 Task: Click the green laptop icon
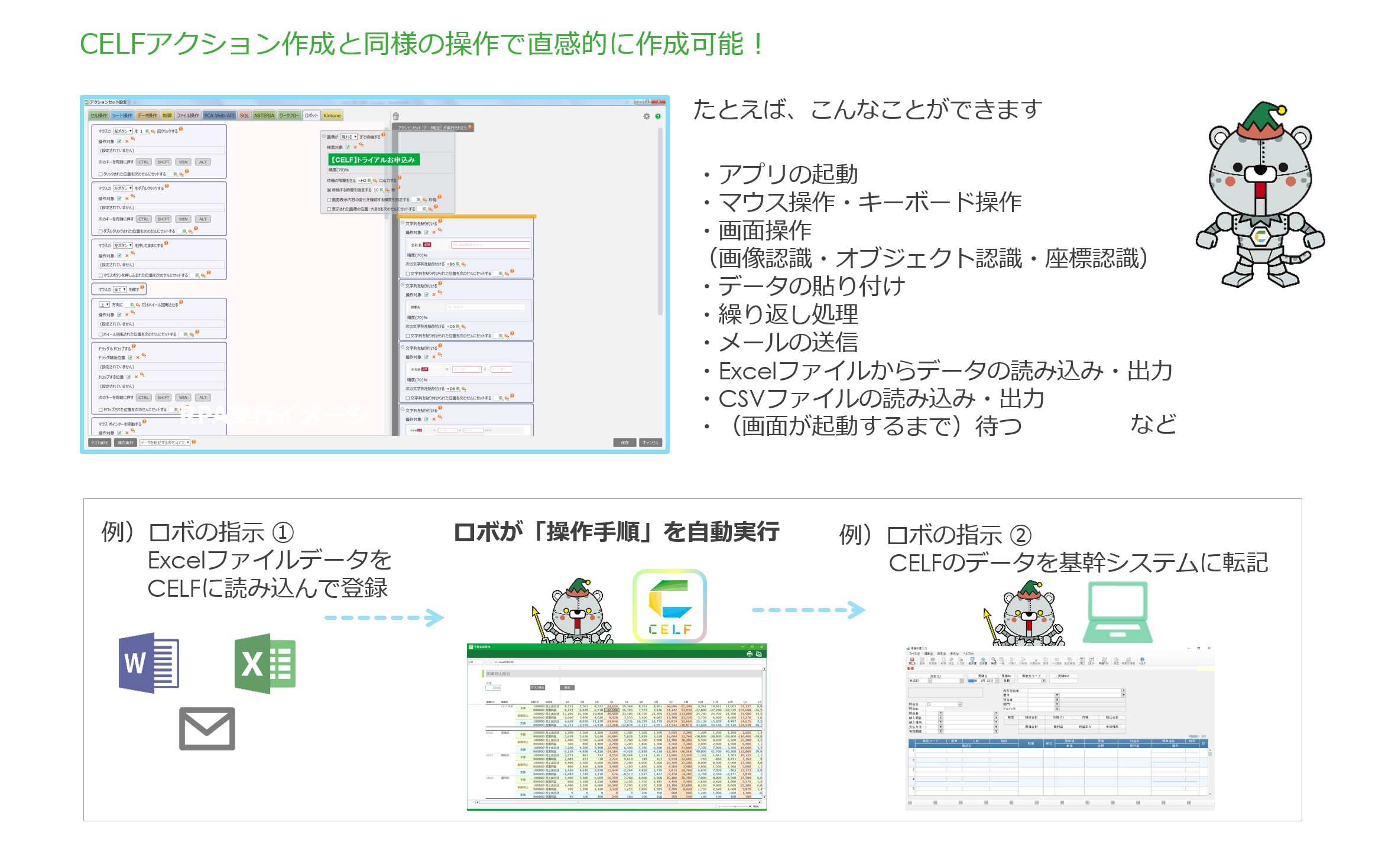(1117, 612)
